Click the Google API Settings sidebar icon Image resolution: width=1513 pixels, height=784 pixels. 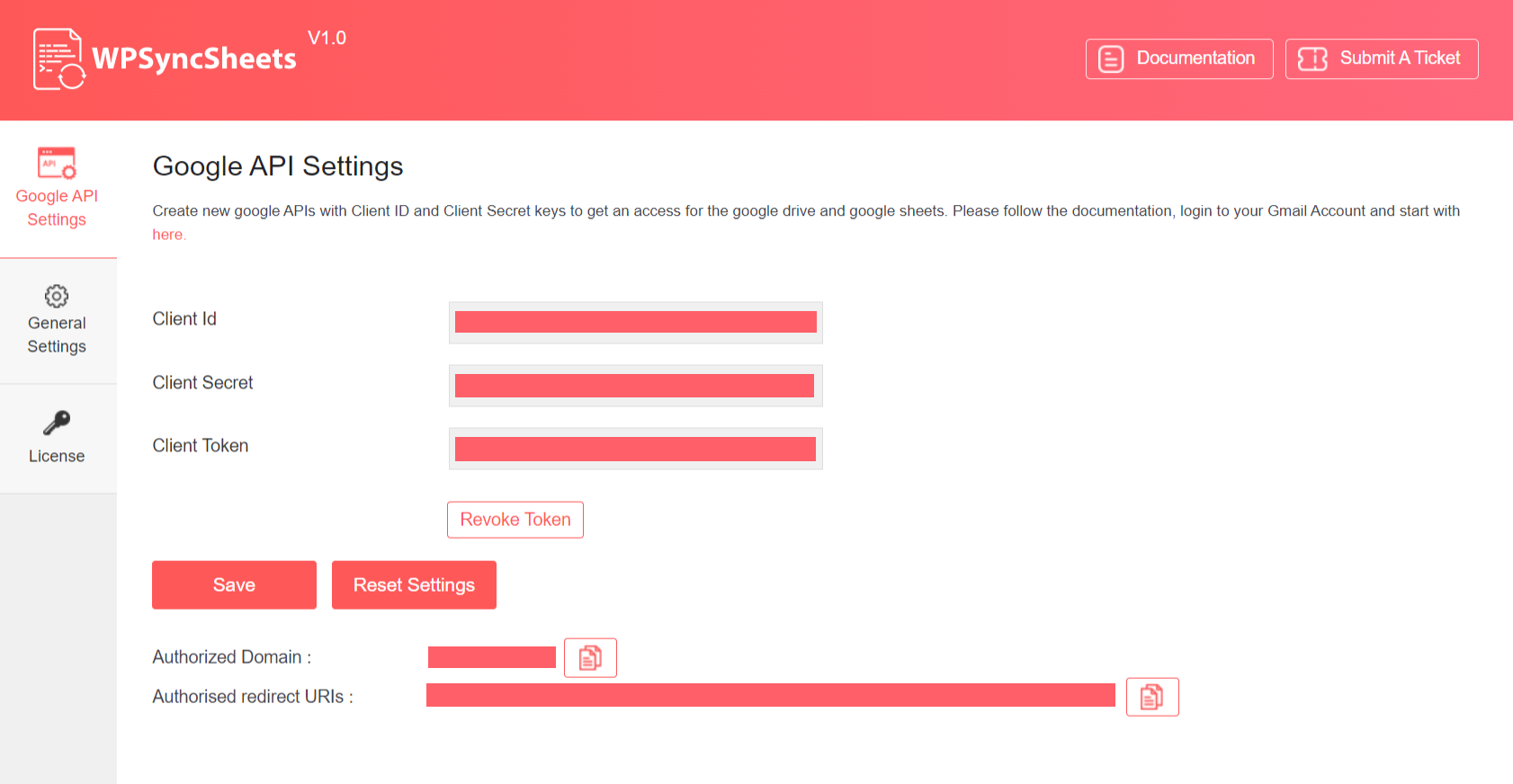(x=57, y=163)
